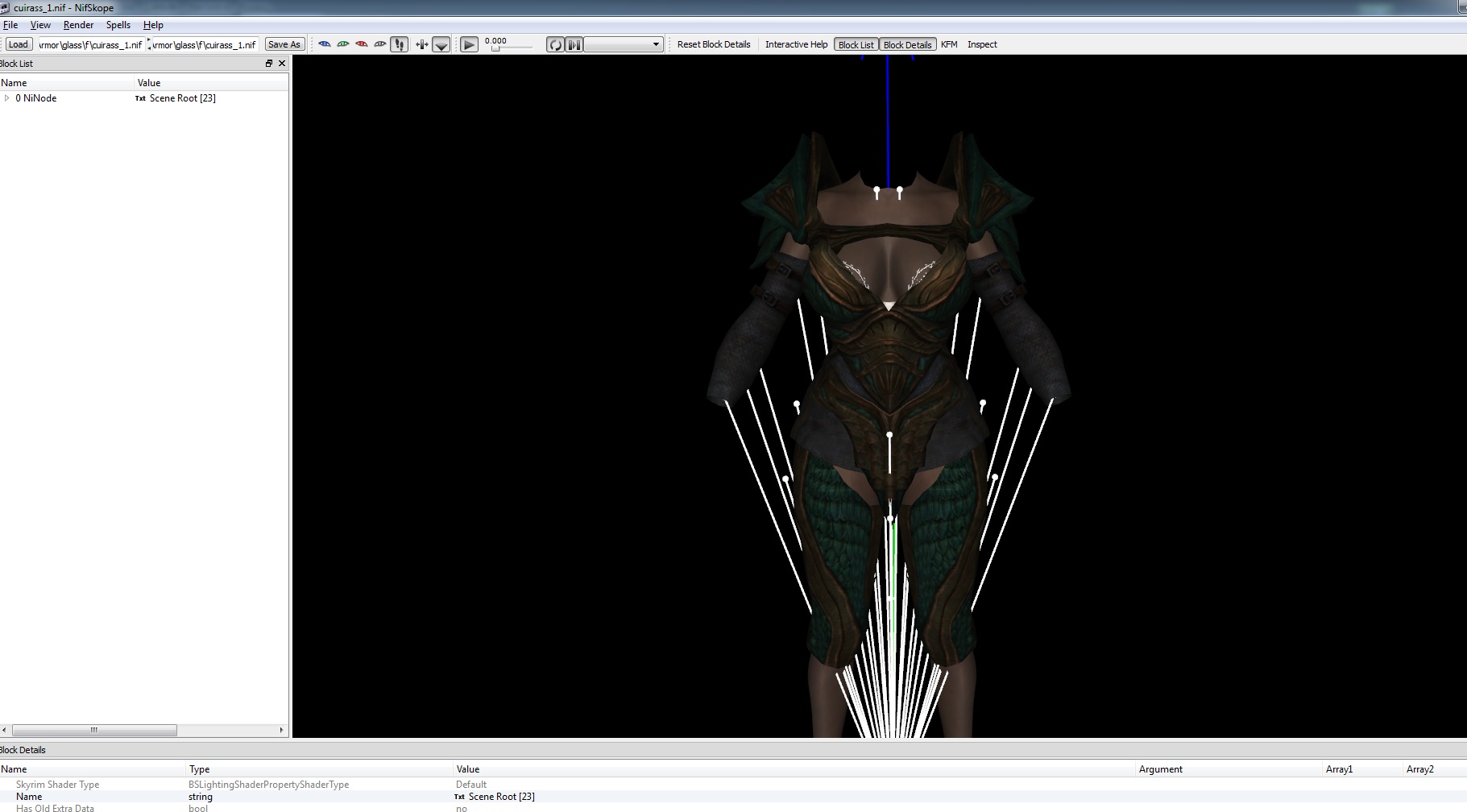Select the blue eye view icon
Viewport: 1467px width, 812px height.
pos(325,44)
